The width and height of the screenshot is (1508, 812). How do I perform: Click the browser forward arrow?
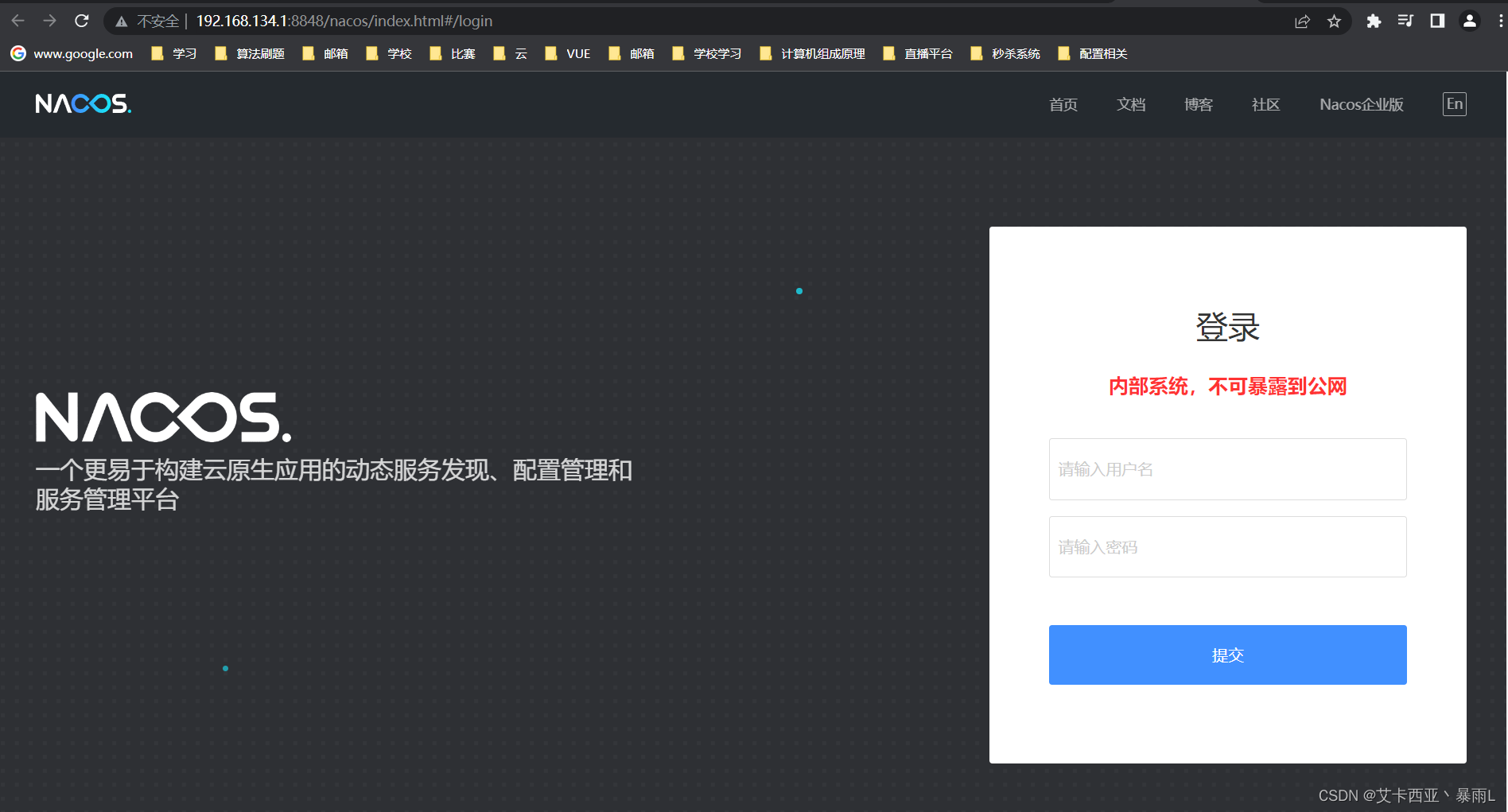click(x=49, y=21)
